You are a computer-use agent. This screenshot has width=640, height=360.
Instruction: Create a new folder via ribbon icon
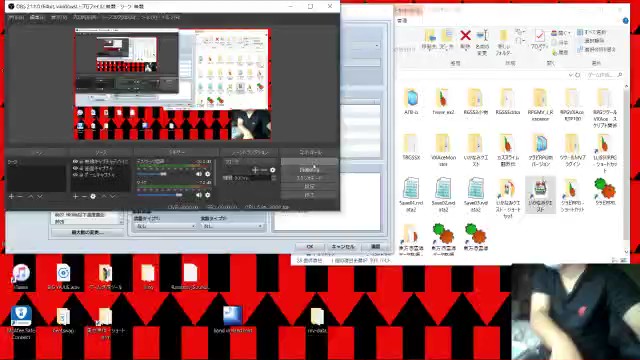click(504, 36)
